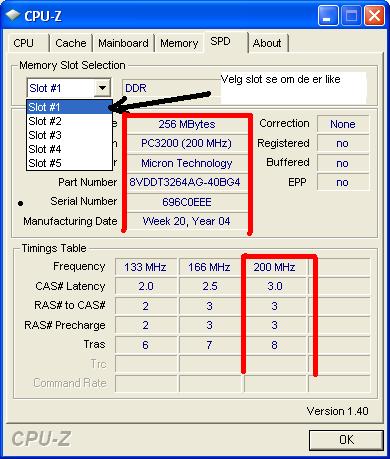This screenshot has height=459, width=390.
Task: Open the Cache tab
Action: coord(71,43)
